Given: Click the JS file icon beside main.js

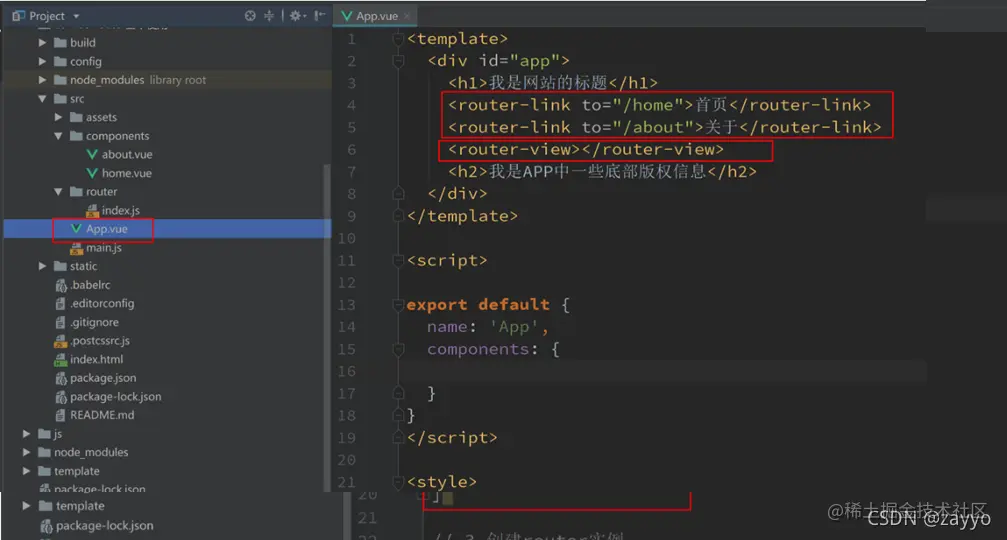Looking at the screenshot, I should point(76,247).
